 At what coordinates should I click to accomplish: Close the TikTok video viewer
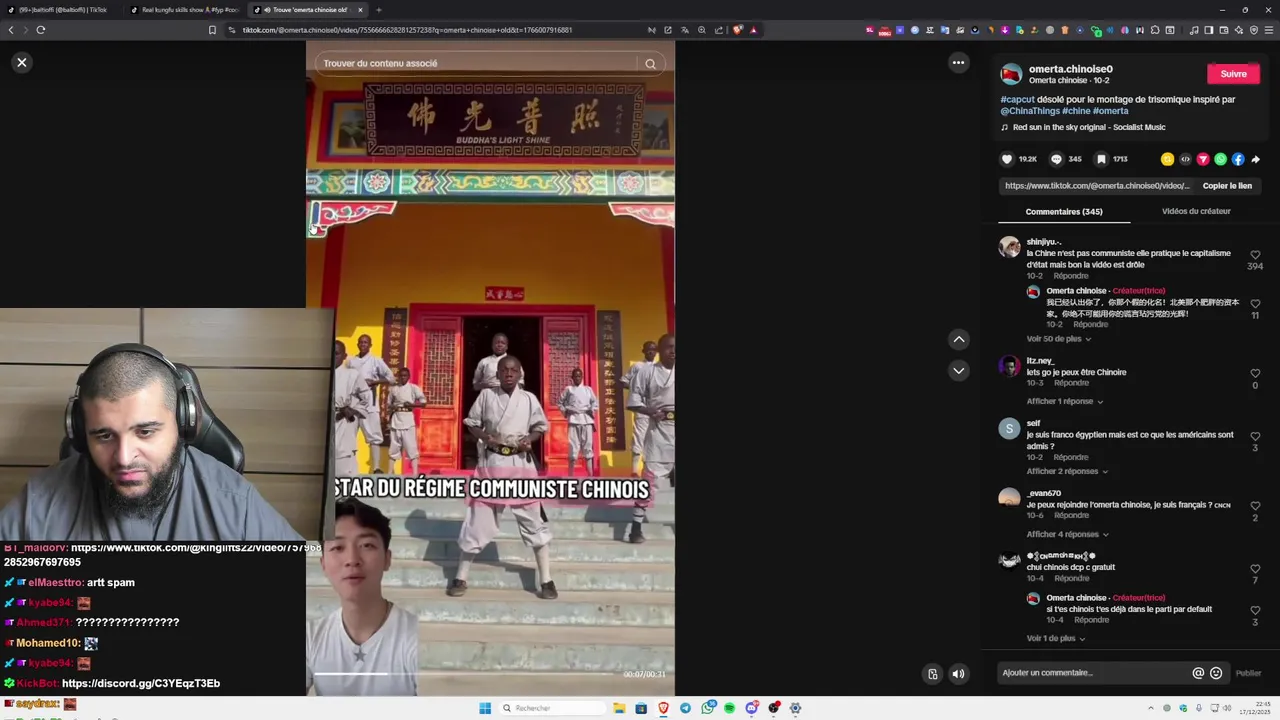pos(22,62)
